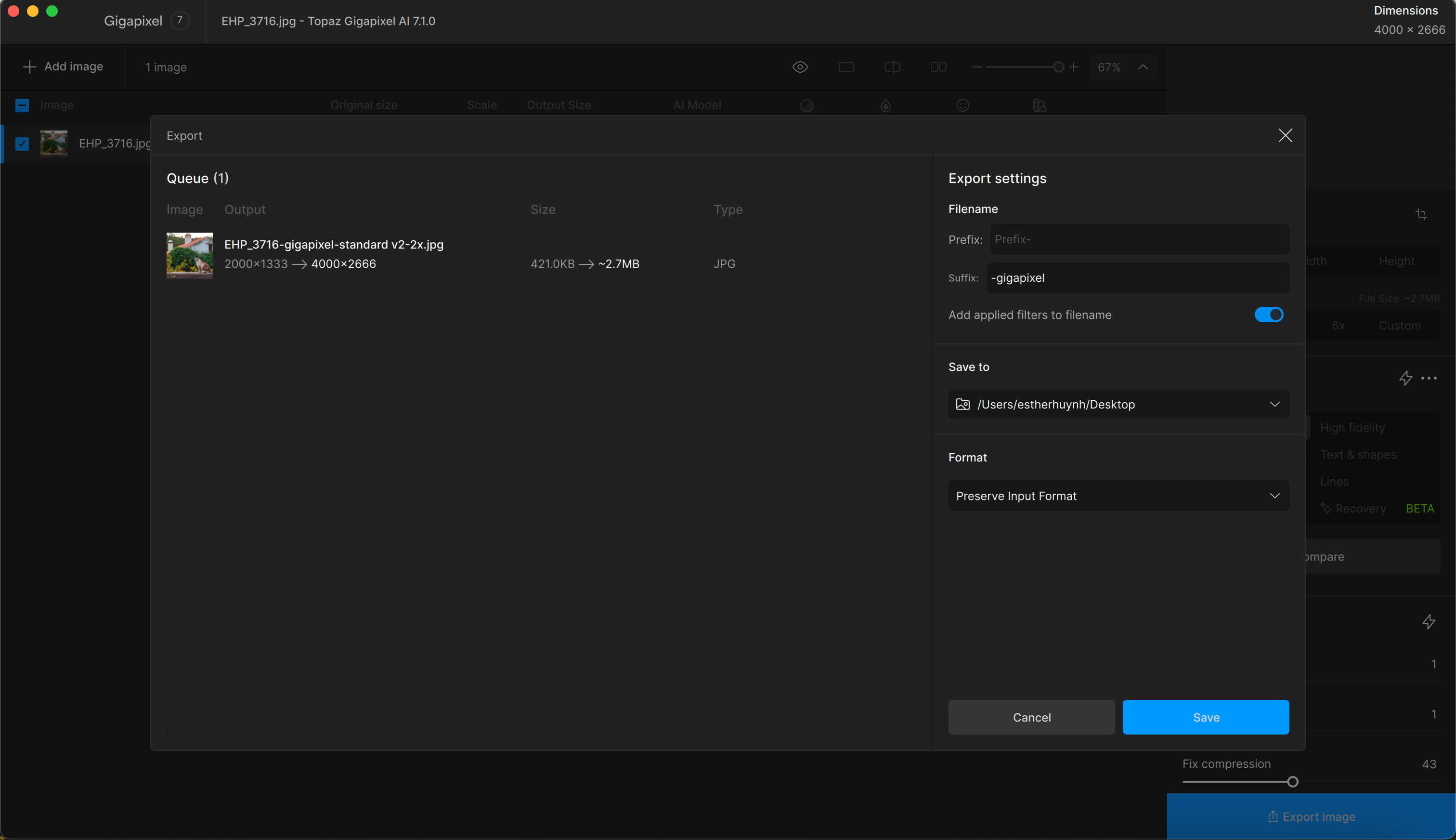This screenshot has width=1456, height=840.
Task: Click the lightning auto icon beside three dots
Action: pos(1405,378)
